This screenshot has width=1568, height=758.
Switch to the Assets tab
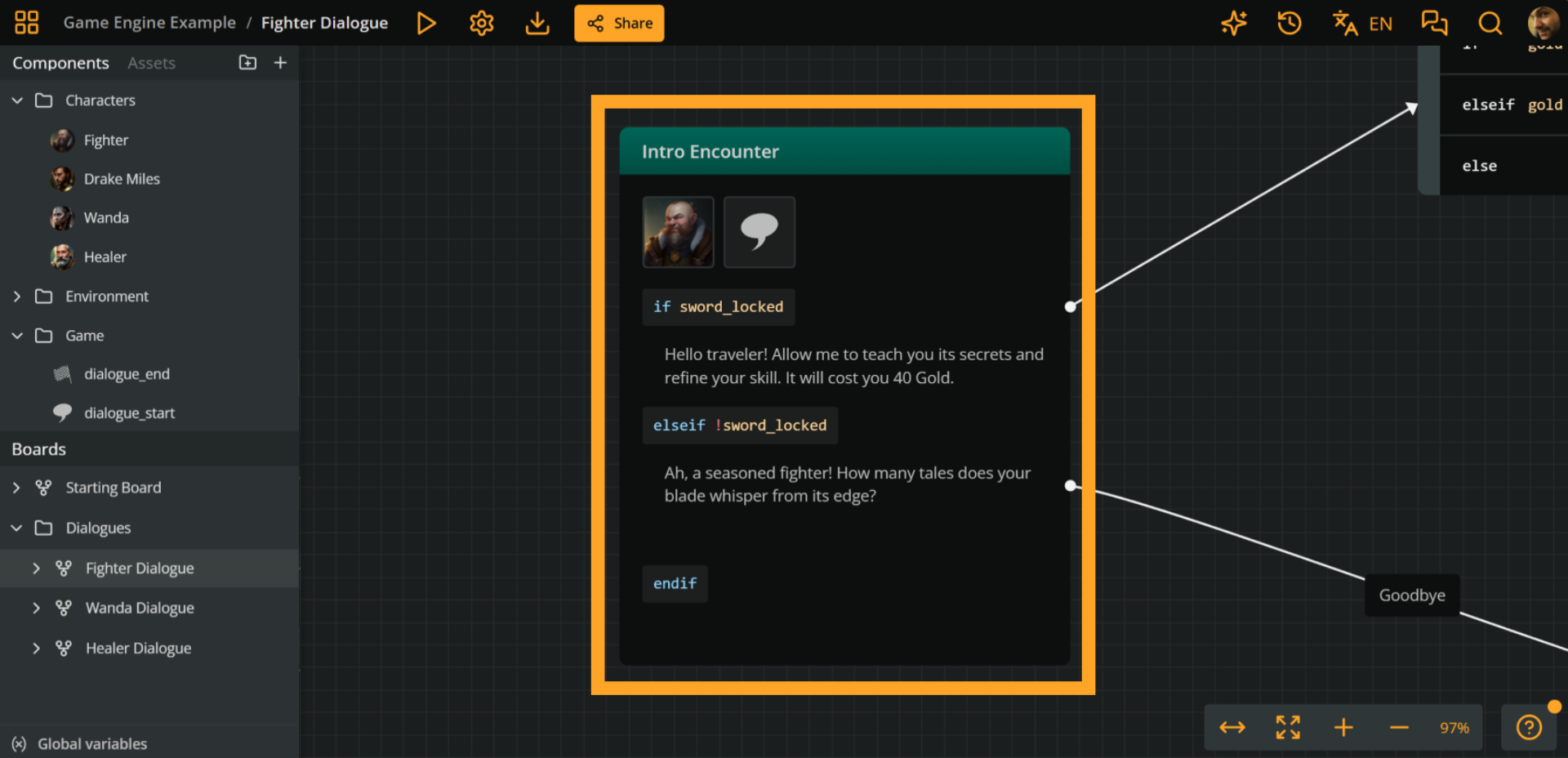click(151, 63)
